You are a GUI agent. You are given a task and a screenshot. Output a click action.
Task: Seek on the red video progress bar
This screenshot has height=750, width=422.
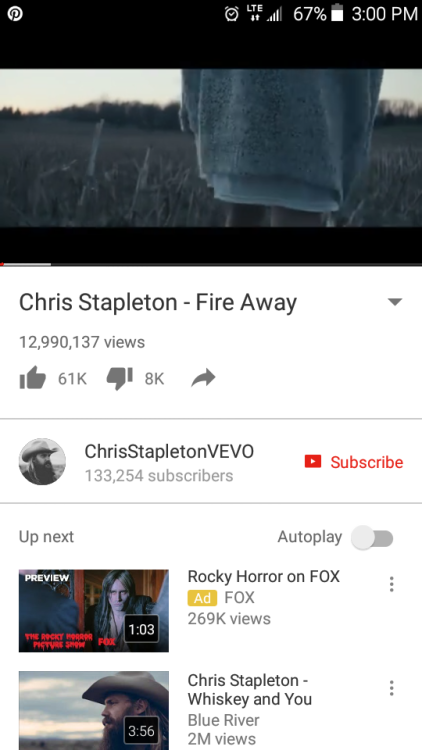click(211, 264)
